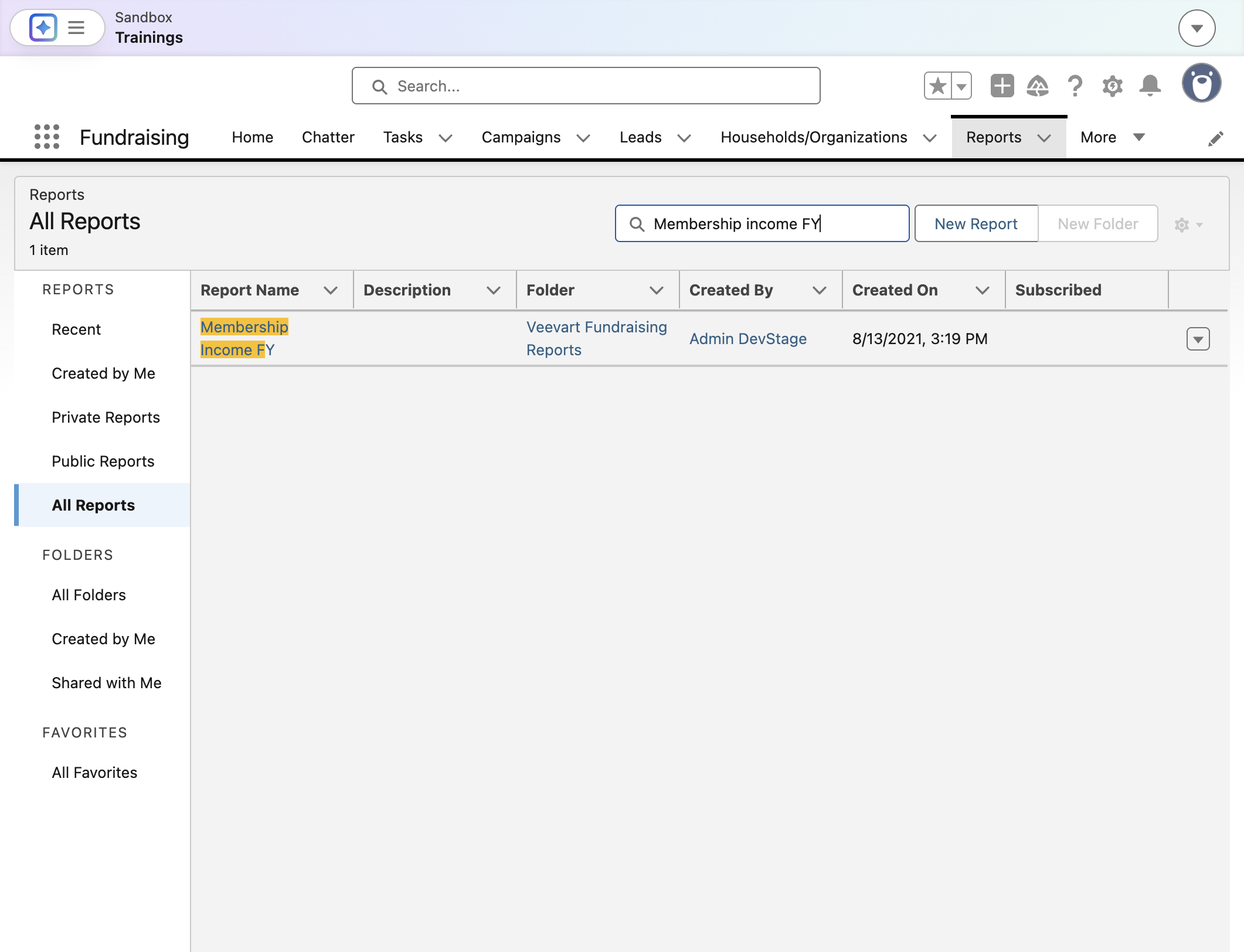Open the user profile avatar
1244x952 pixels.
point(1201,83)
